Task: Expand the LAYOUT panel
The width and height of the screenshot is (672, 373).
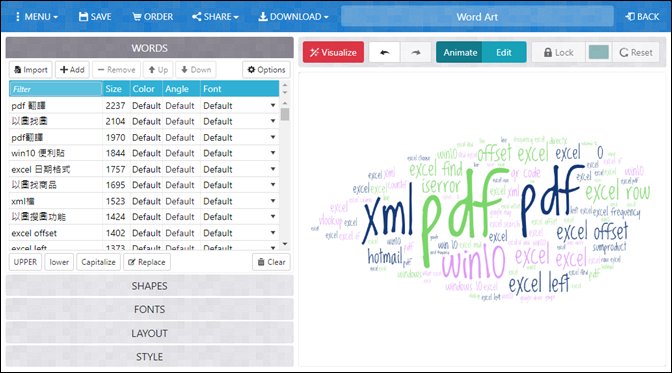Action: pos(149,333)
